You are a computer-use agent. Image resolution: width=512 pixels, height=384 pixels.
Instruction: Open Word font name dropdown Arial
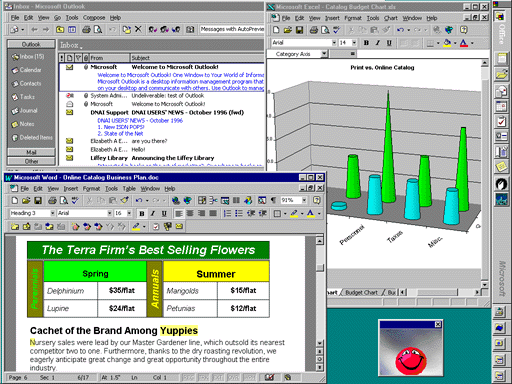[109, 213]
